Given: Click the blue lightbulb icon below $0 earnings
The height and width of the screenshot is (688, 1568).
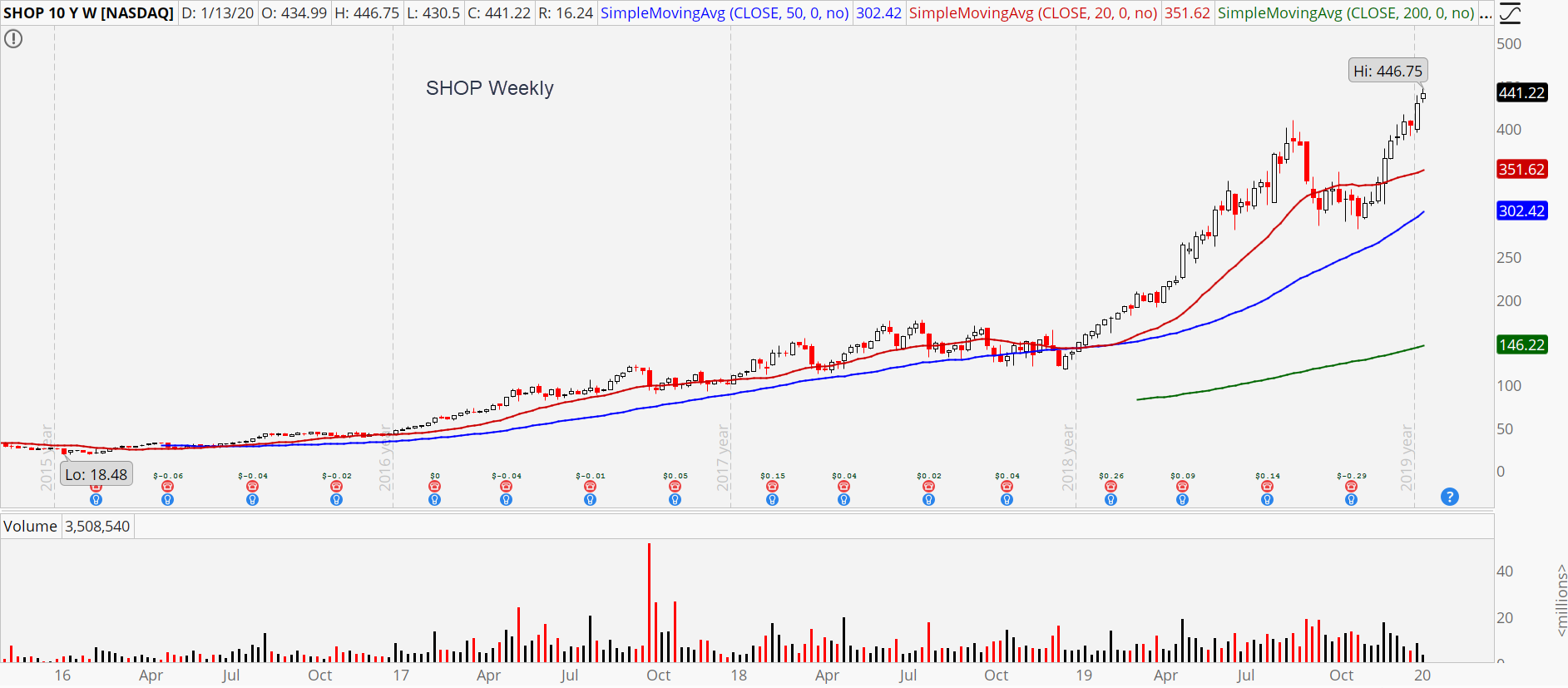Looking at the screenshot, I should (x=434, y=500).
